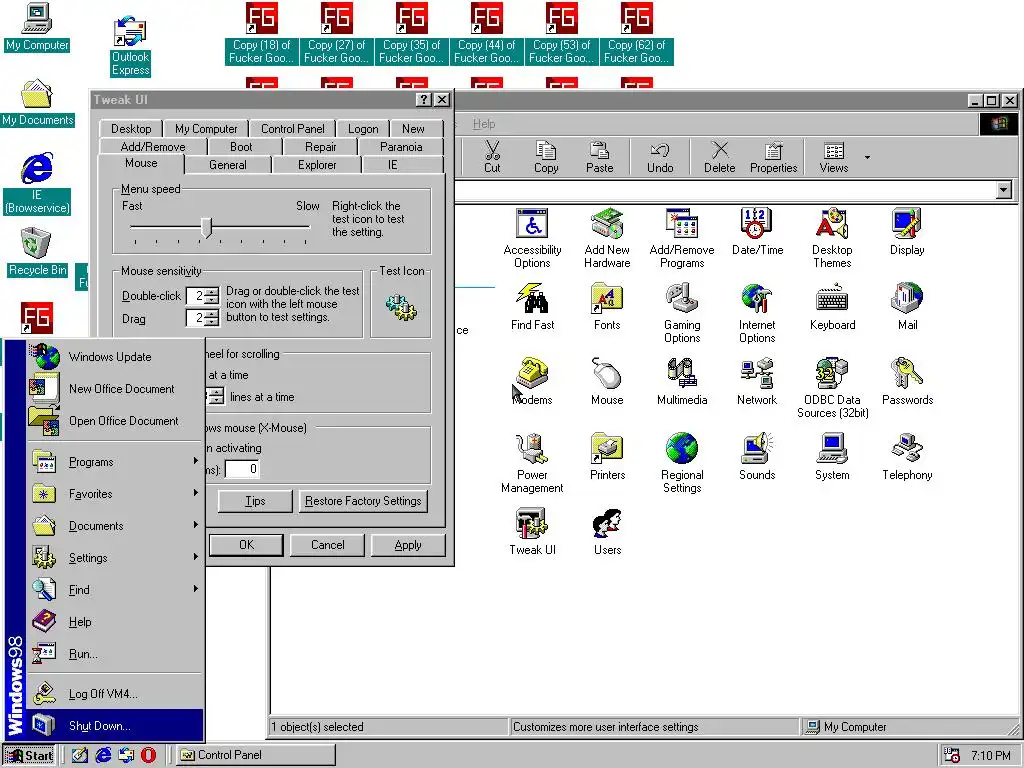Image resolution: width=1024 pixels, height=768 pixels.
Task: Expand the Find submenu
Action: (115, 590)
